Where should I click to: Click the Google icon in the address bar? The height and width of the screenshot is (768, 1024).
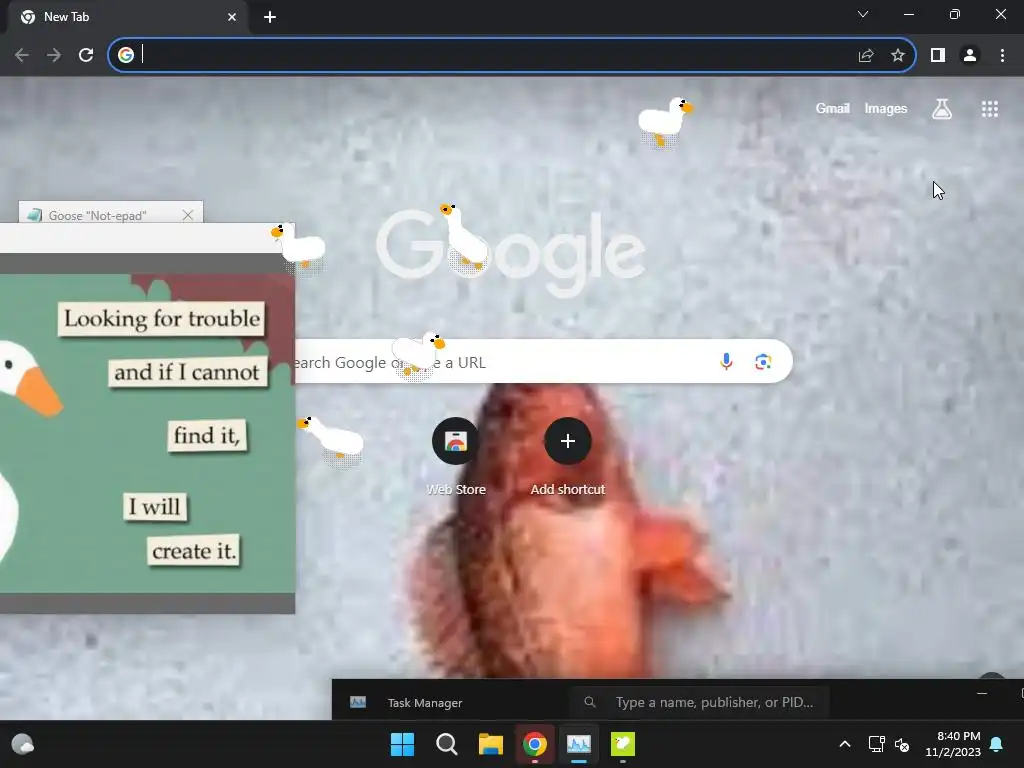[x=126, y=56]
